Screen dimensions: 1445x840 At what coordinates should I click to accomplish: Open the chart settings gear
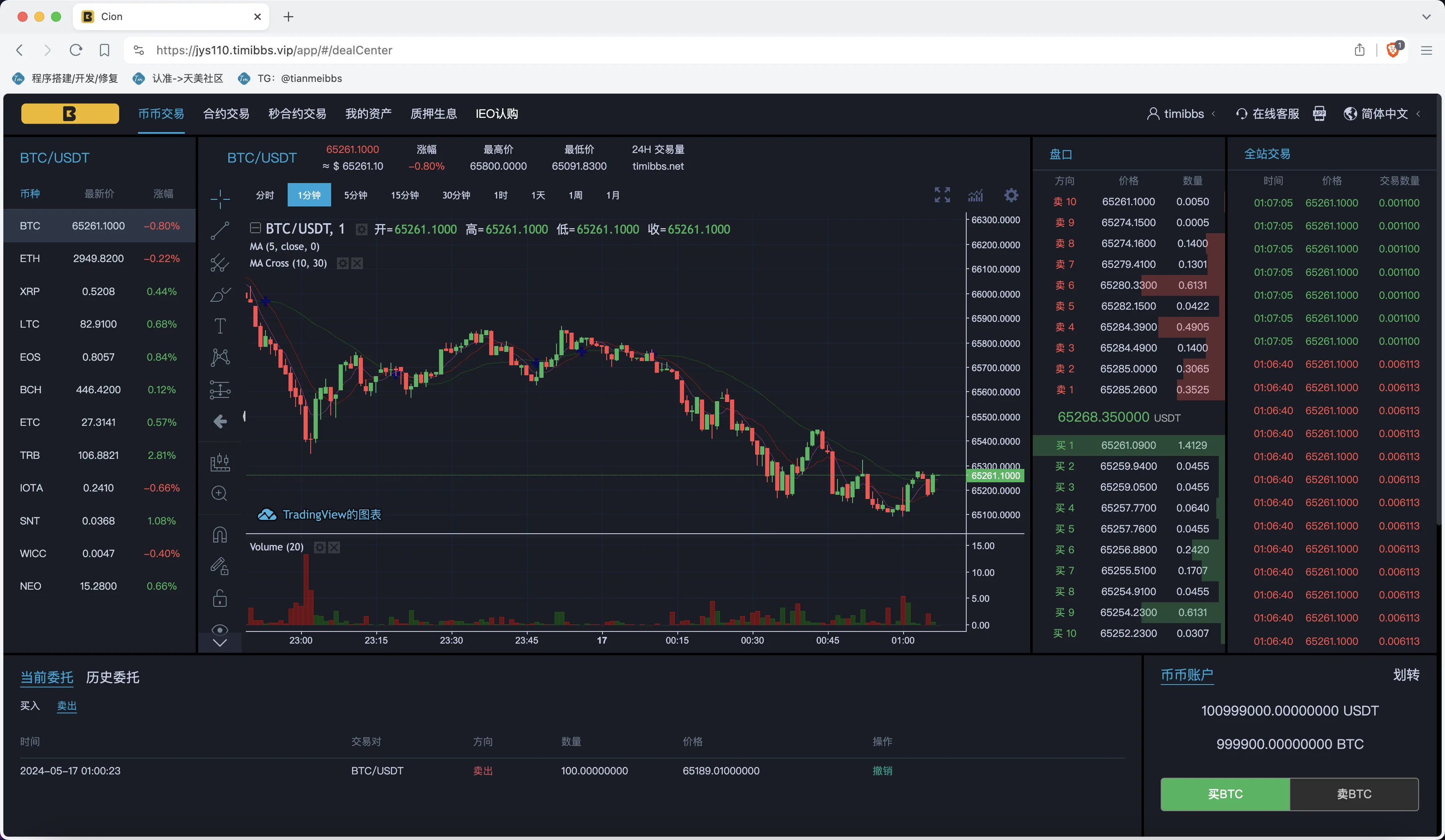point(1011,196)
